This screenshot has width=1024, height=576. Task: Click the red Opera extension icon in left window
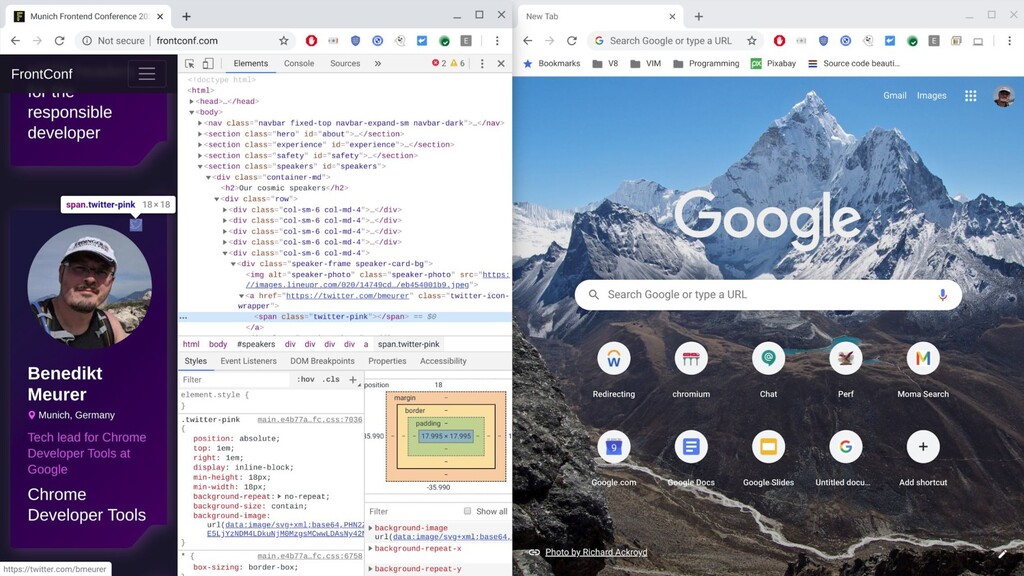[x=312, y=40]
